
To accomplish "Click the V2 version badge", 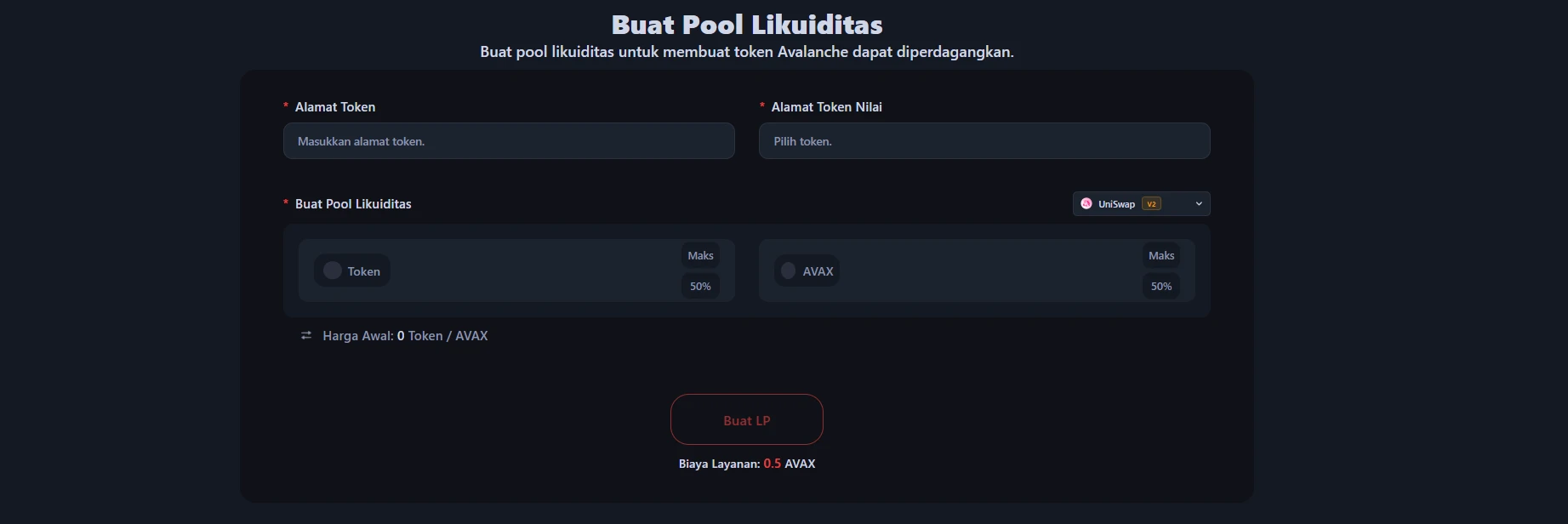I will click(x=1151, y=204).
